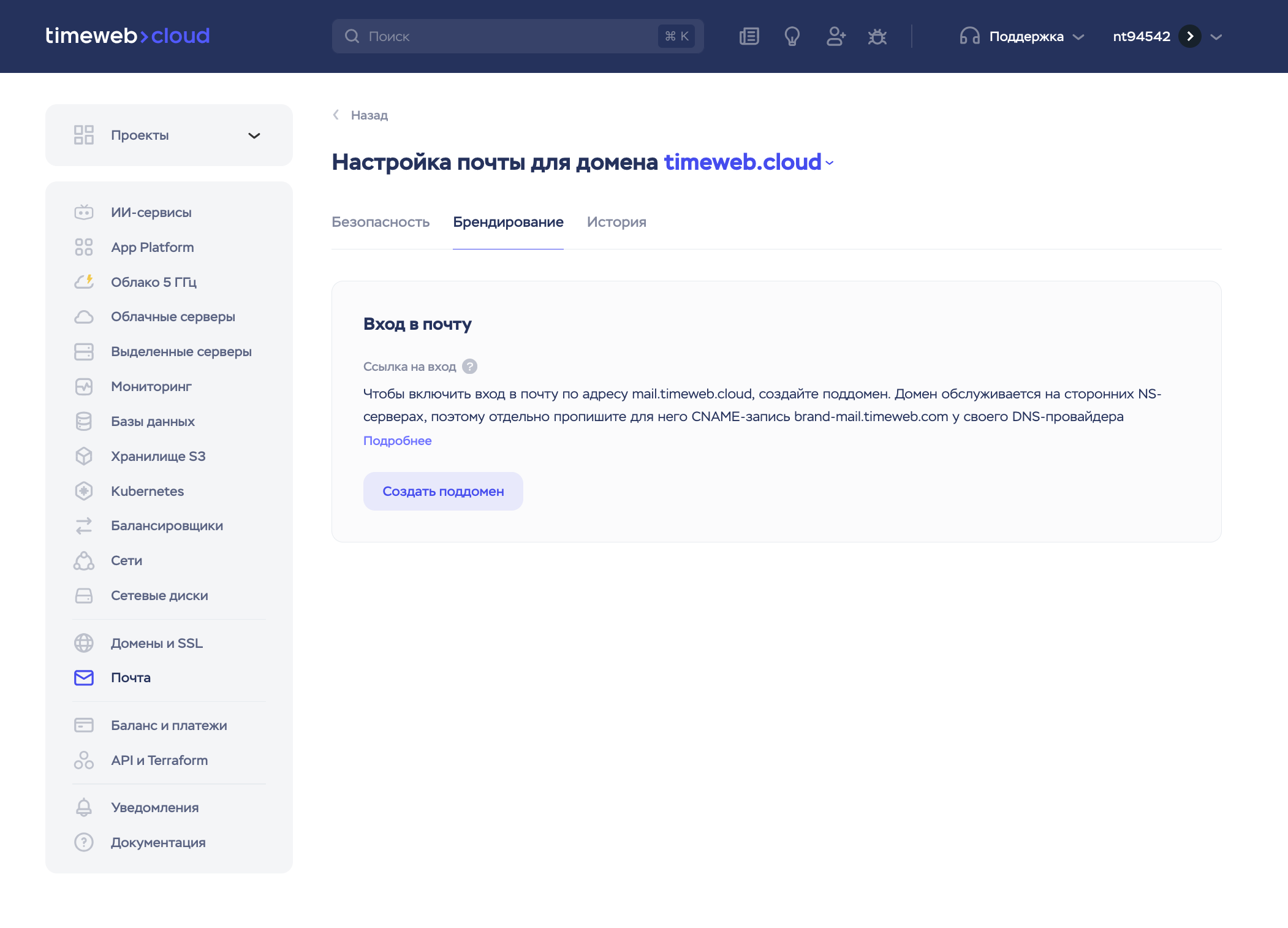The image size is (1288, 928).
Task: Open the Поддержка dropdown menu
Action: 1022,36
